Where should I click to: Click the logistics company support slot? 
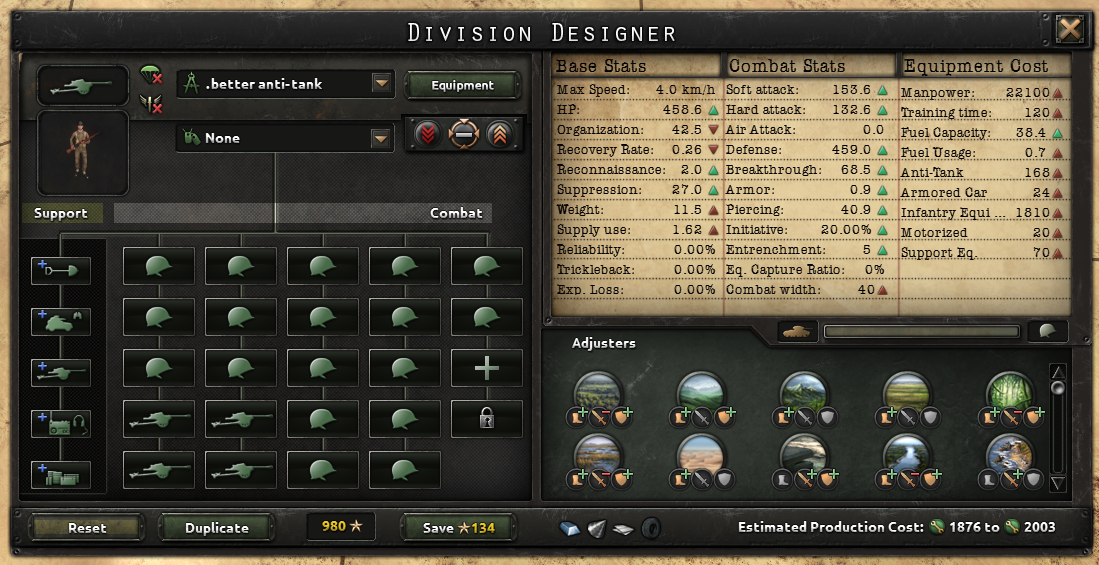[61, 475]
